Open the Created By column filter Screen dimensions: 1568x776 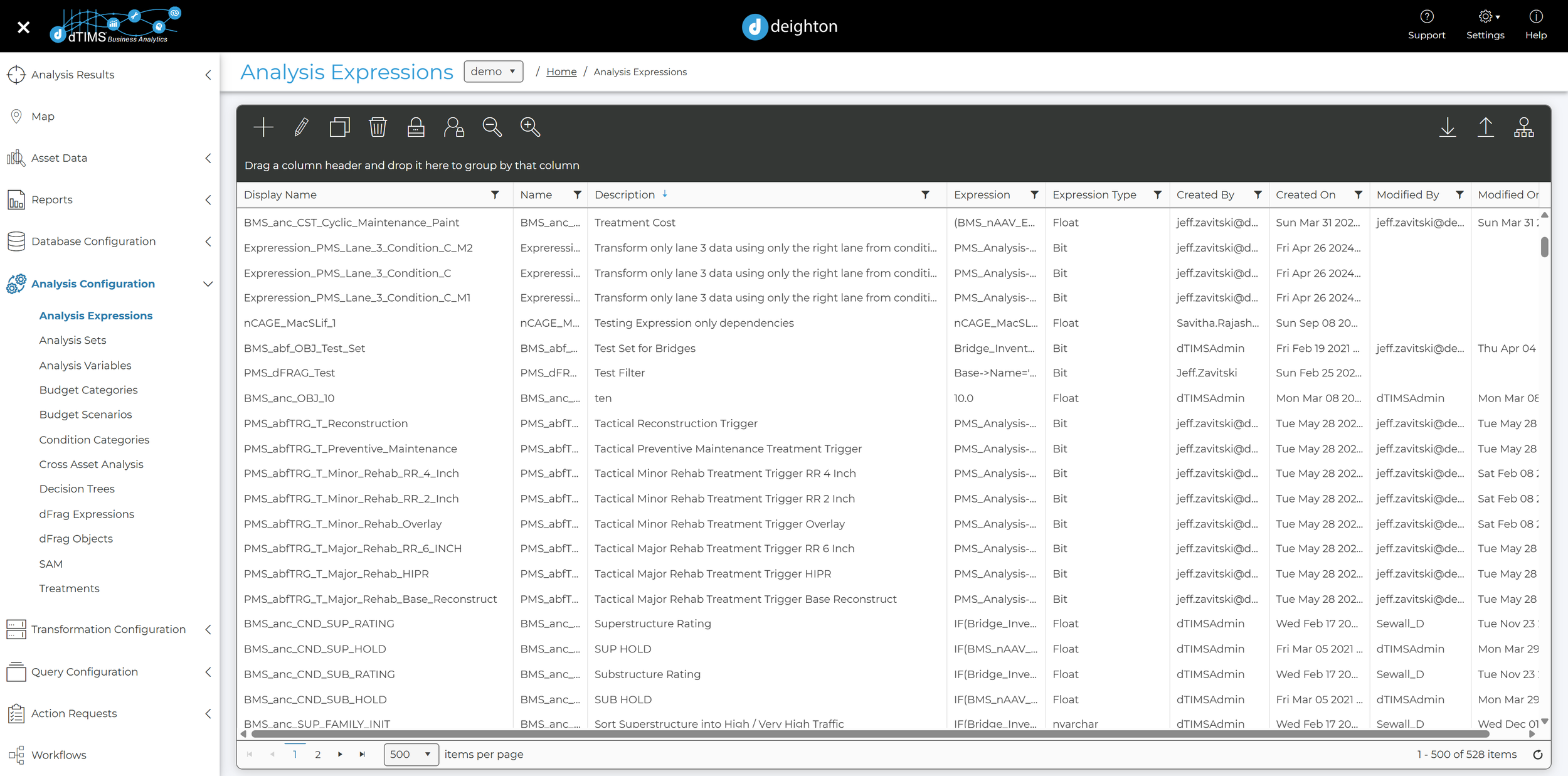point(1257,195)
